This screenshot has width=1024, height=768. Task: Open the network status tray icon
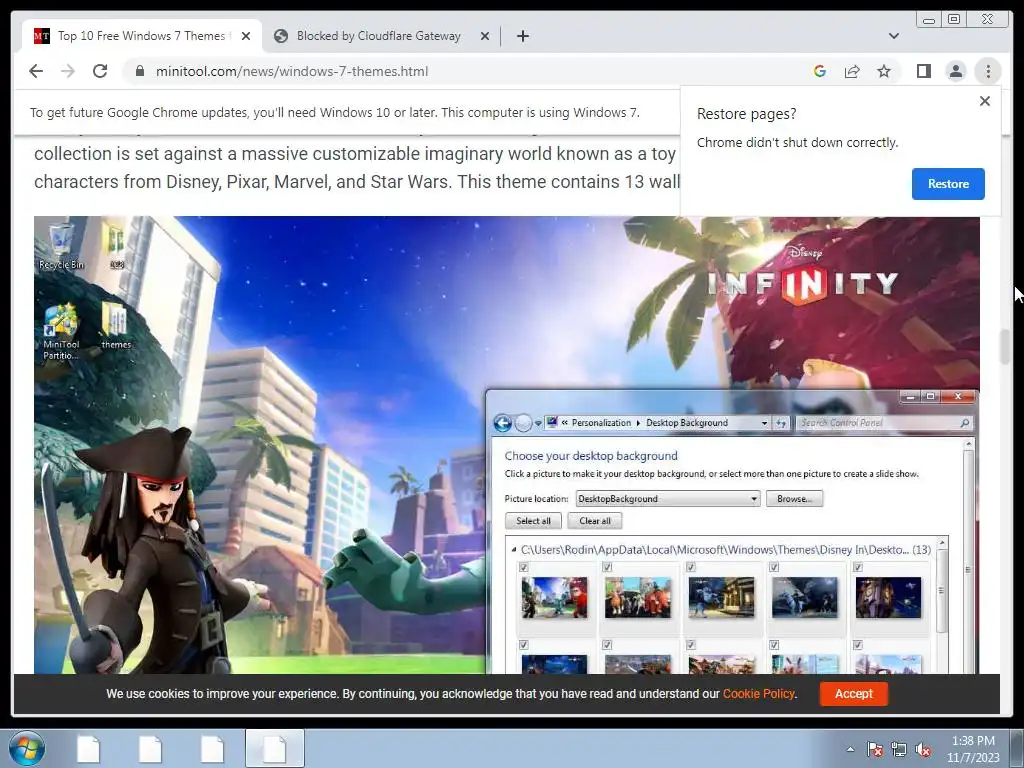pos(899,749)
